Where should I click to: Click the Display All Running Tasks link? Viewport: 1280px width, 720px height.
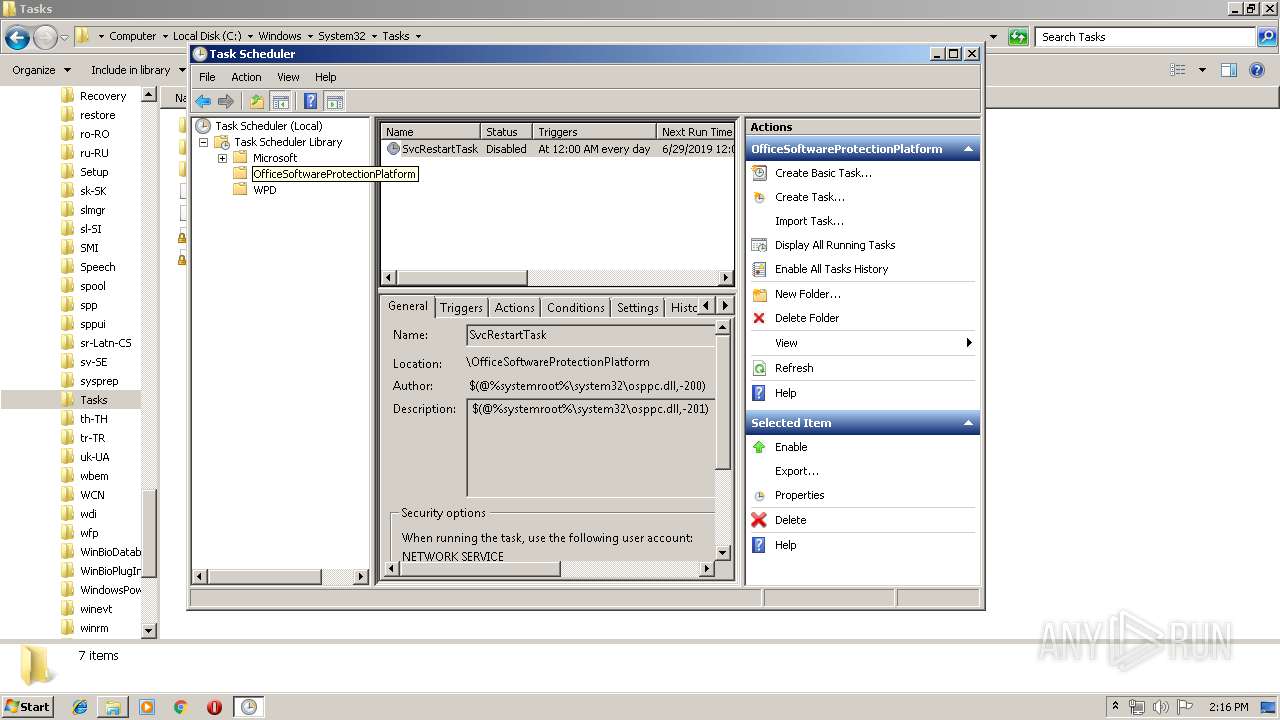click(835, 245)
